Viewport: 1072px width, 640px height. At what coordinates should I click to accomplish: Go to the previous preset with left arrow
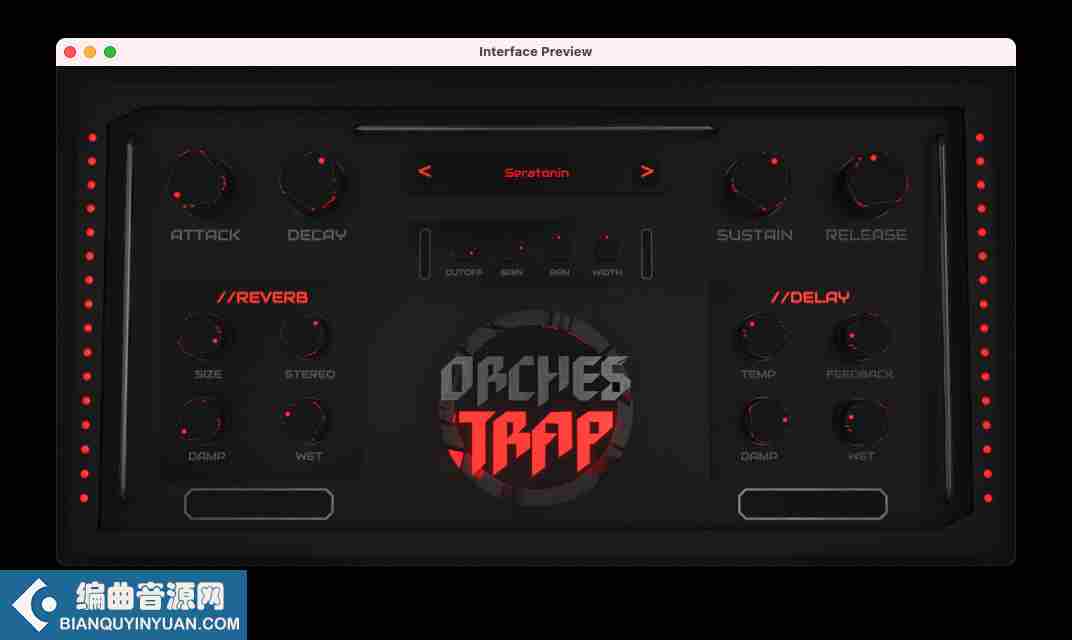tap(425, 172)
